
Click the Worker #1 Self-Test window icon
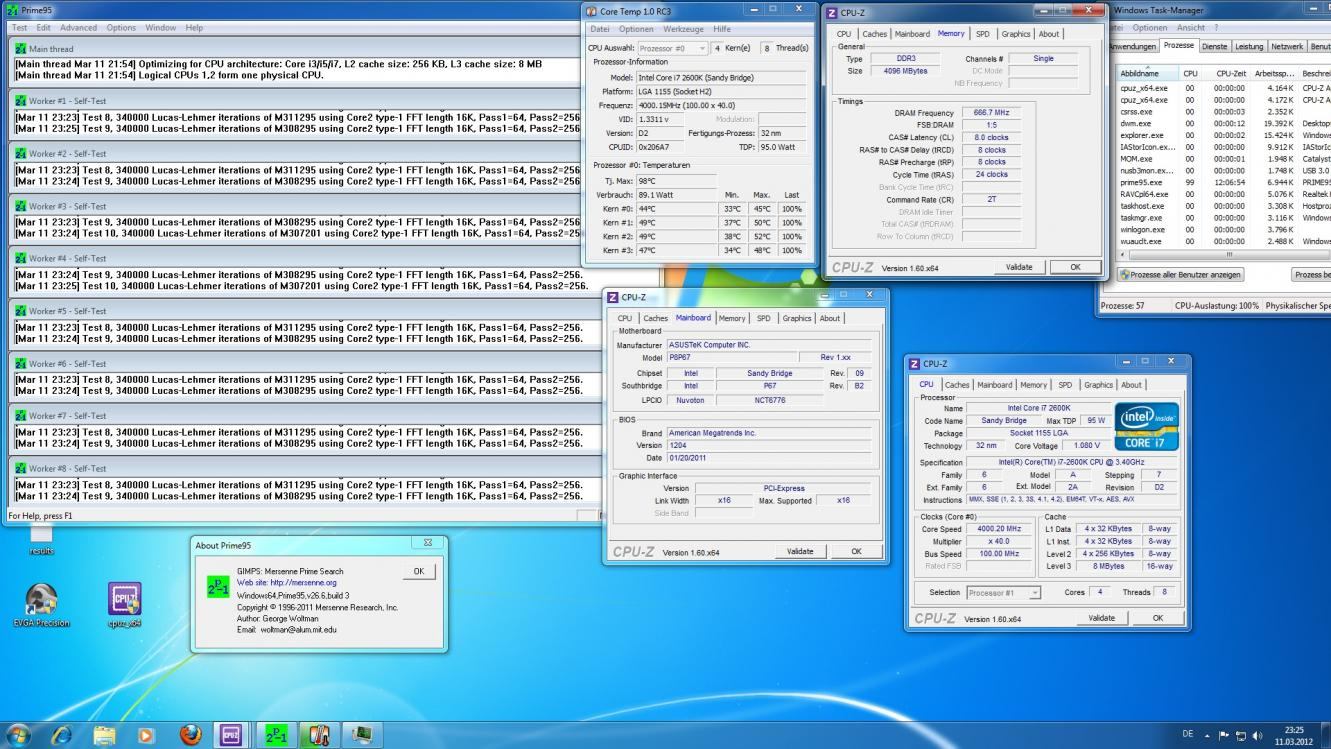(x=21, y=101)
